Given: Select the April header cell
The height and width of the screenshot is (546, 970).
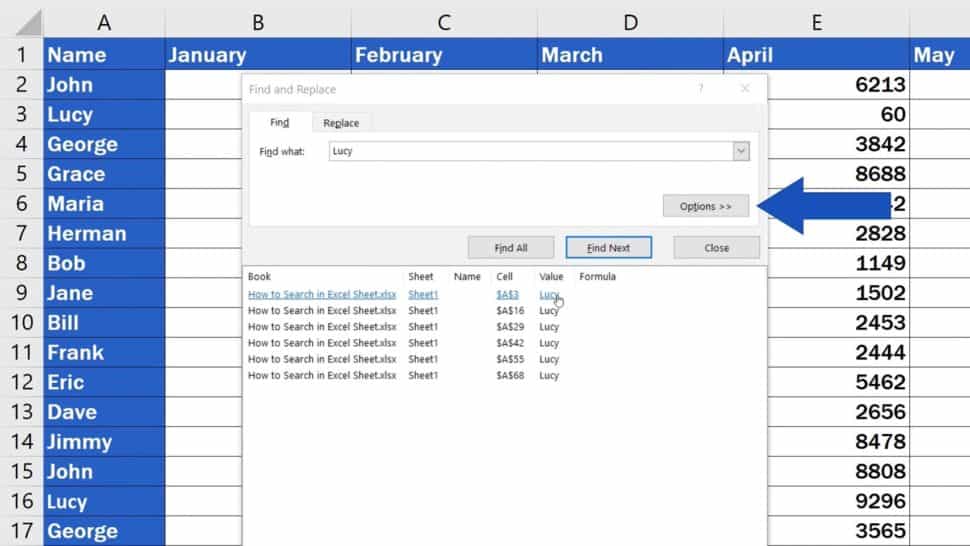Looking at the screenshot, I should [x=815, y=55].
